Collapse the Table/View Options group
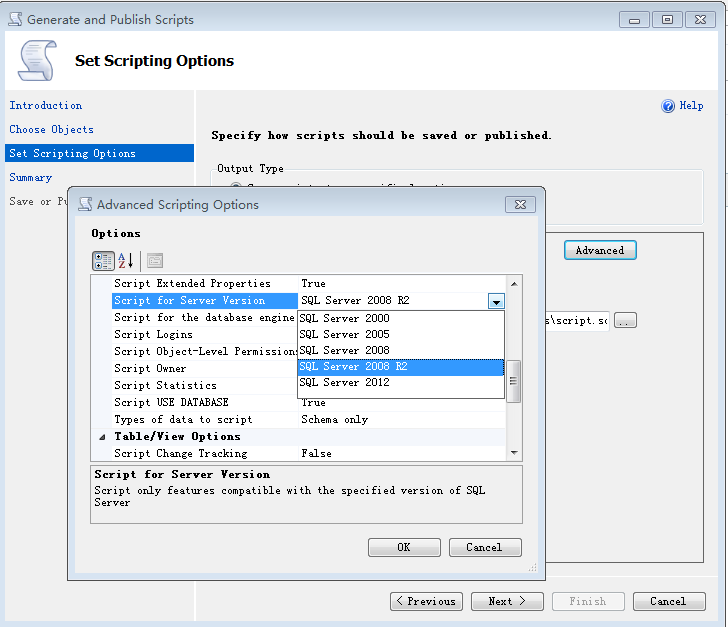728x627 pixels. [102, 437]
